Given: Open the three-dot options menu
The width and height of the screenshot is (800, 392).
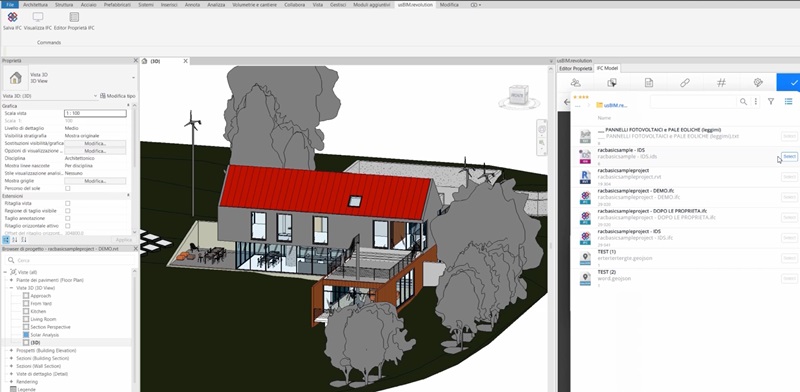Looking at the screenshot, I should coord(756,102).
